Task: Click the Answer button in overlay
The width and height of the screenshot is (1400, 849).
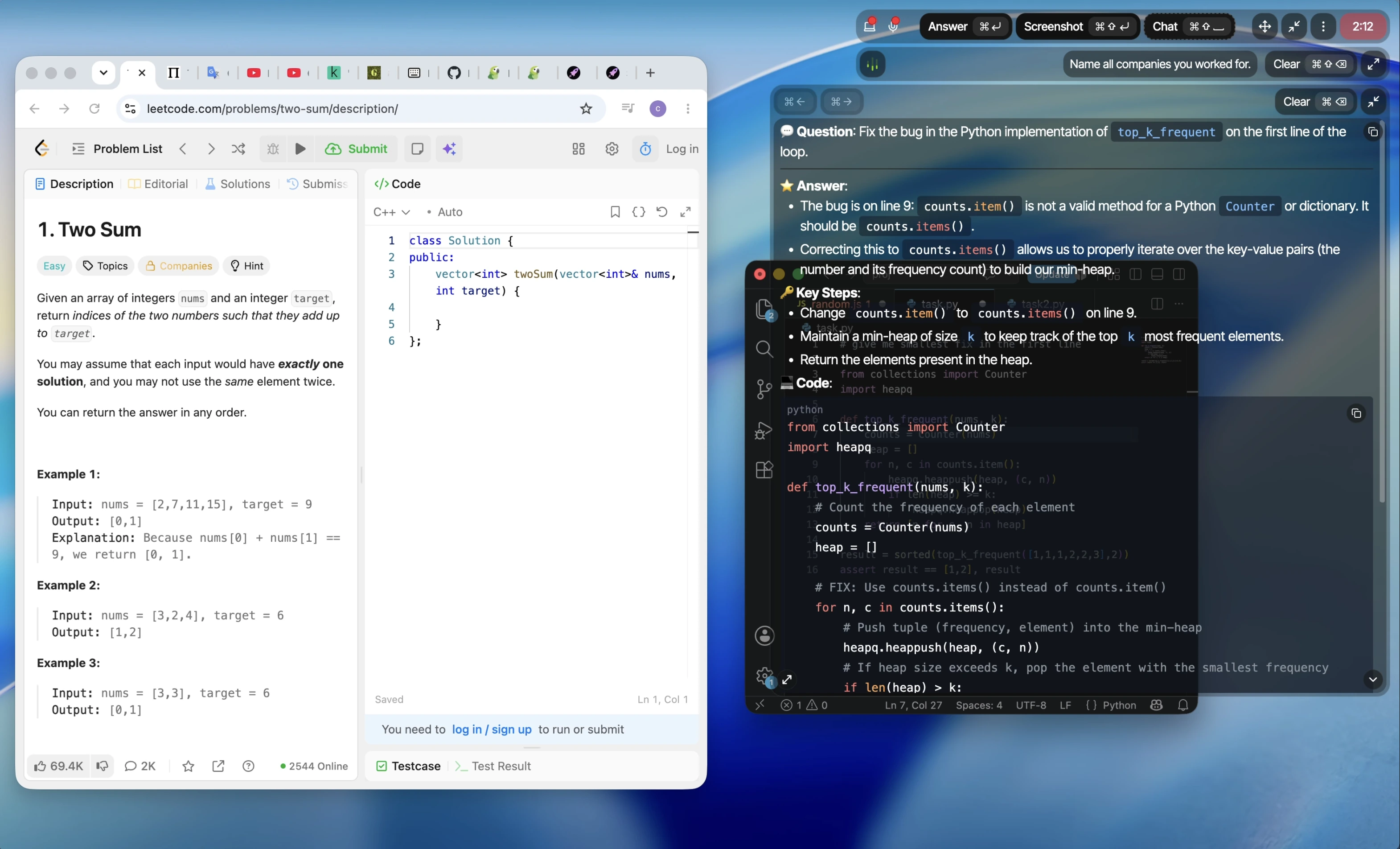Action: pos(965,27)
